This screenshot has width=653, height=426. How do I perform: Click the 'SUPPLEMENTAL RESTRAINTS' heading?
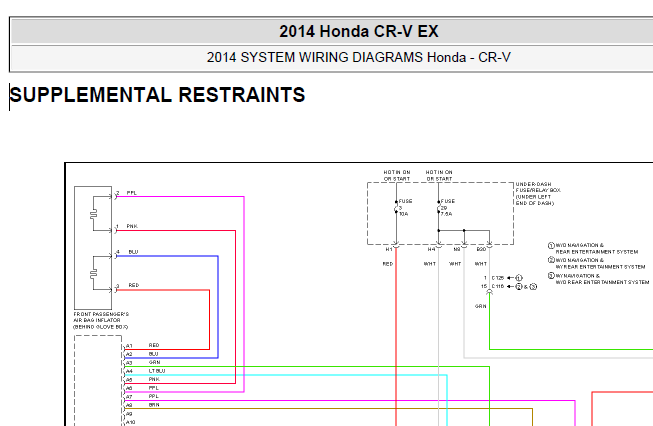pyautogui.click(x=157, y=95)
